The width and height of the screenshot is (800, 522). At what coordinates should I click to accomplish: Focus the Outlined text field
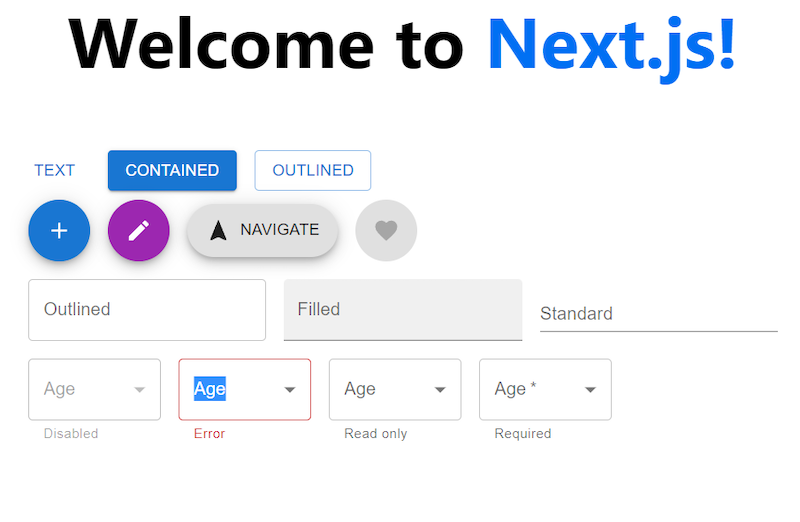point(147,310)
